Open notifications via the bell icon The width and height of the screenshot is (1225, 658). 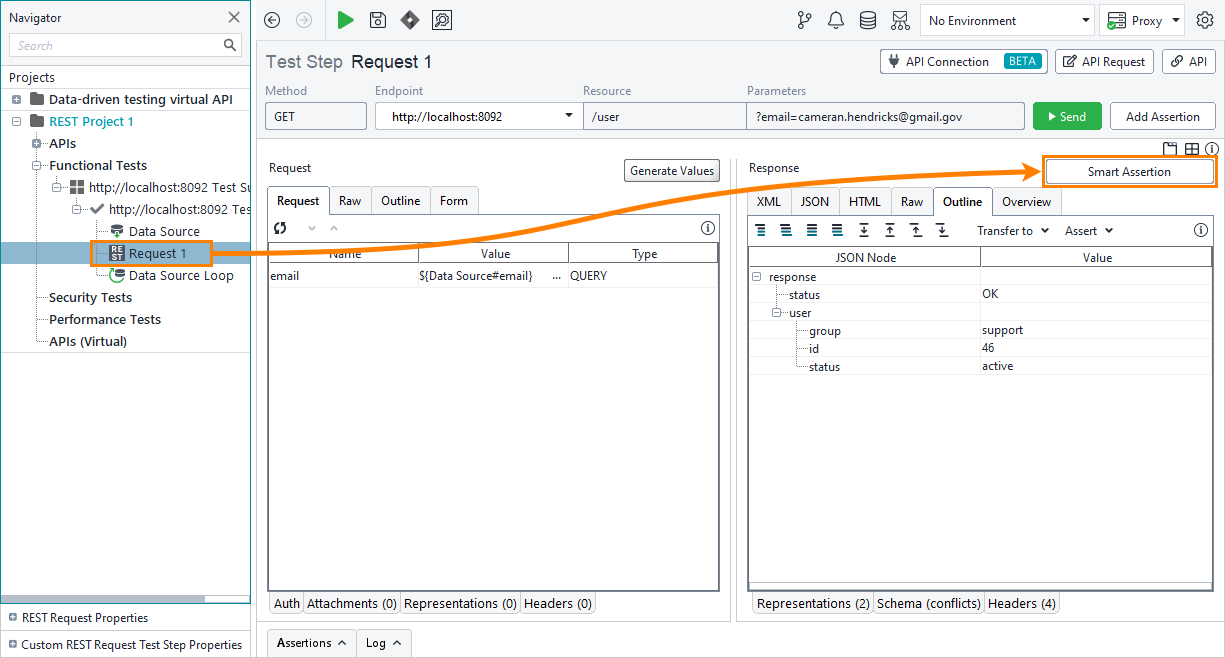coord(836,20)
